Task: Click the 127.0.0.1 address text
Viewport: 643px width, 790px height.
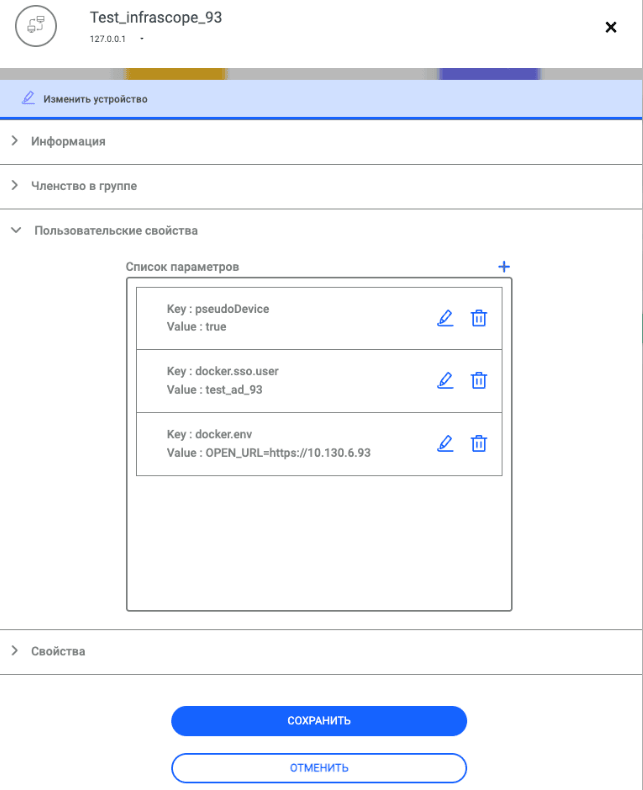Action: tap(107, 39)
